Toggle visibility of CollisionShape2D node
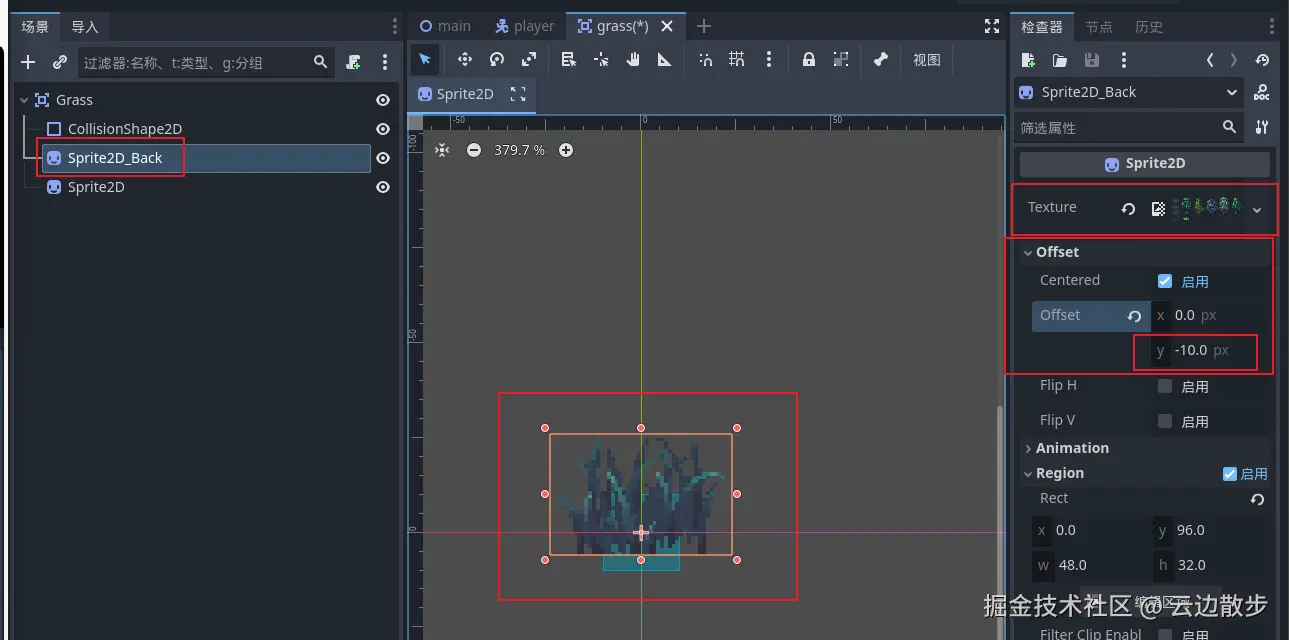The width and height of the screenshot is (1289, 640). pos(382,129)
